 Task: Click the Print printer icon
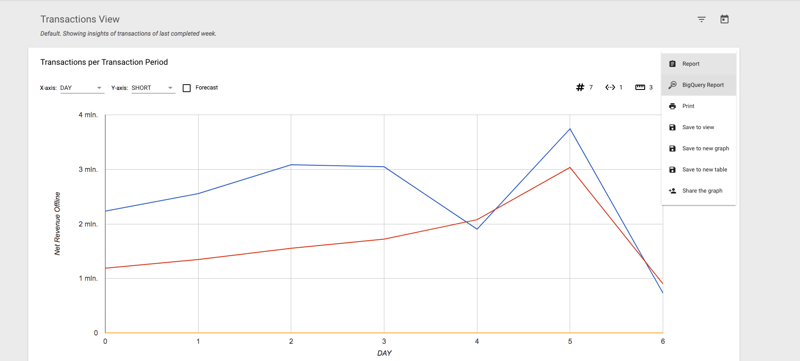tap(672, 106)
